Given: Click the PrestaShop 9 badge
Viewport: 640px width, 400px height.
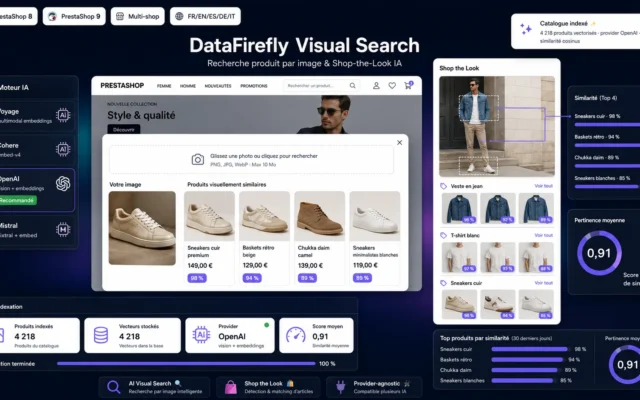Looking at the screenshot, I should pos(74,16).
